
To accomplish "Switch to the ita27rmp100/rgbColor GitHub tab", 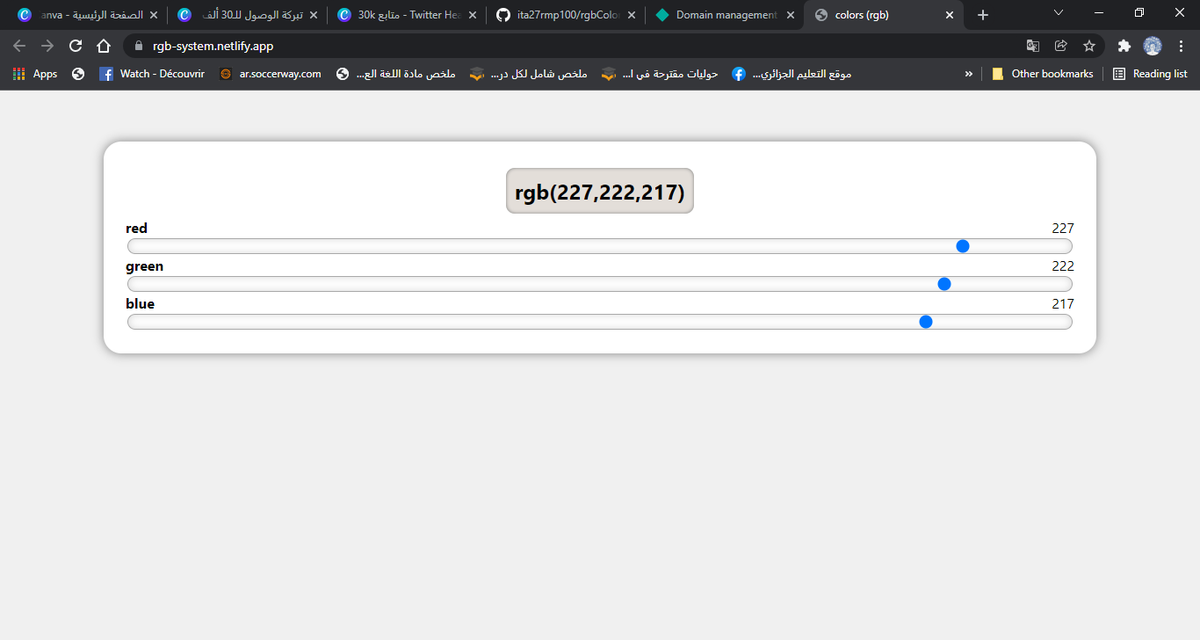I will 566,15.
